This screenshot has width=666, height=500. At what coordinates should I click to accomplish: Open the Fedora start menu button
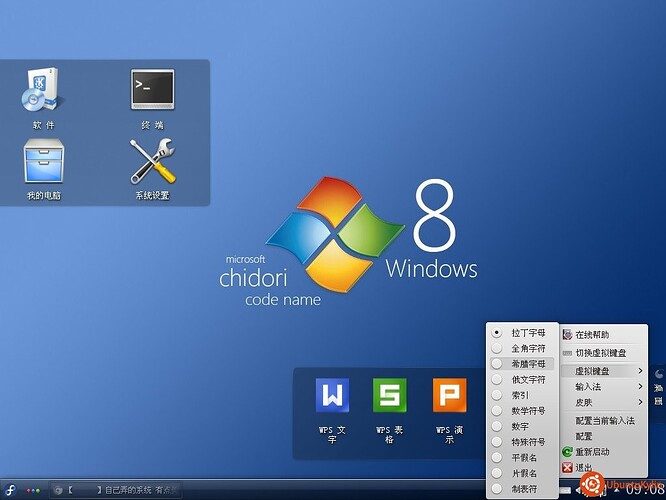[x=10, y=490]
